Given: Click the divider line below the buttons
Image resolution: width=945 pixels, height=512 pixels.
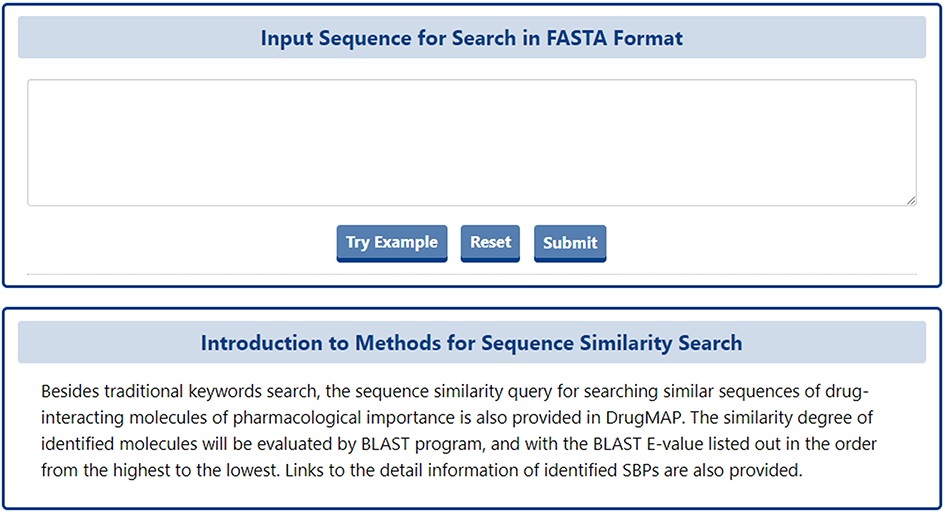Looking at the screenshot, I should (471, 273).
